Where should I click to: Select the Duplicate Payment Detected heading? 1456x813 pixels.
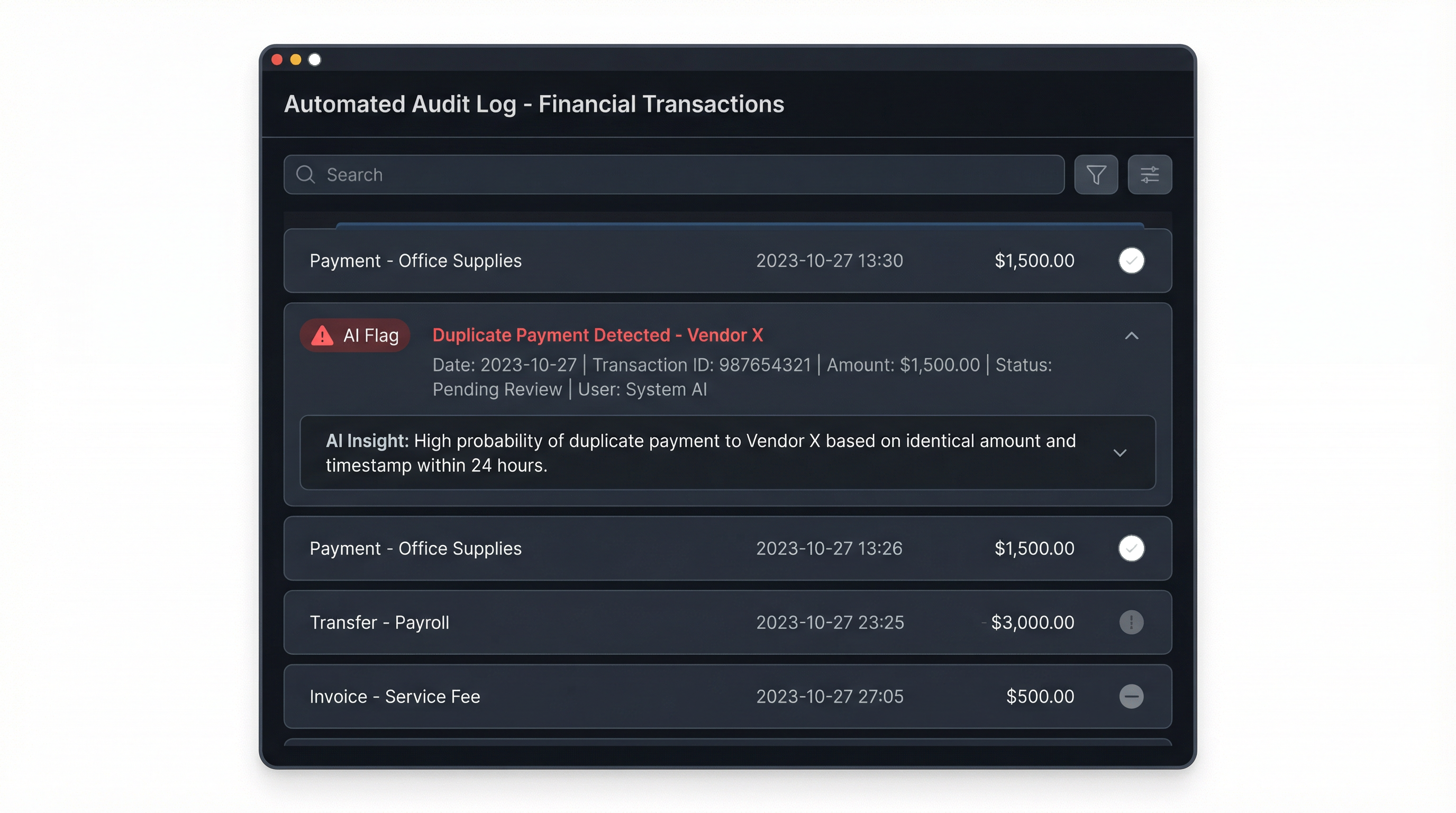[x=597, y=335]
